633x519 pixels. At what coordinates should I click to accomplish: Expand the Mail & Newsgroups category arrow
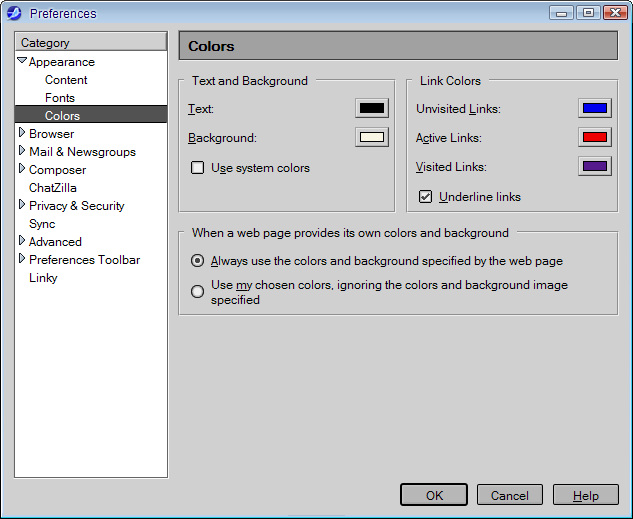coord(22,151)
